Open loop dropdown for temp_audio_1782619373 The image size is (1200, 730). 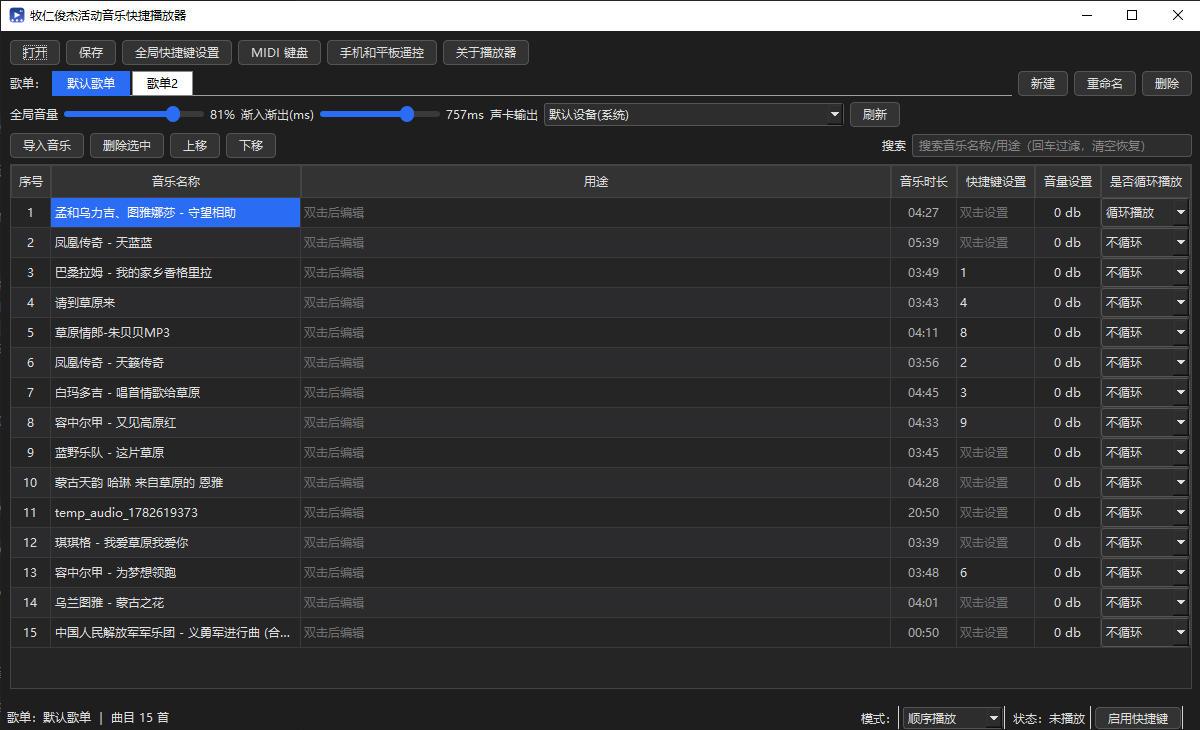coord(1146,512)
